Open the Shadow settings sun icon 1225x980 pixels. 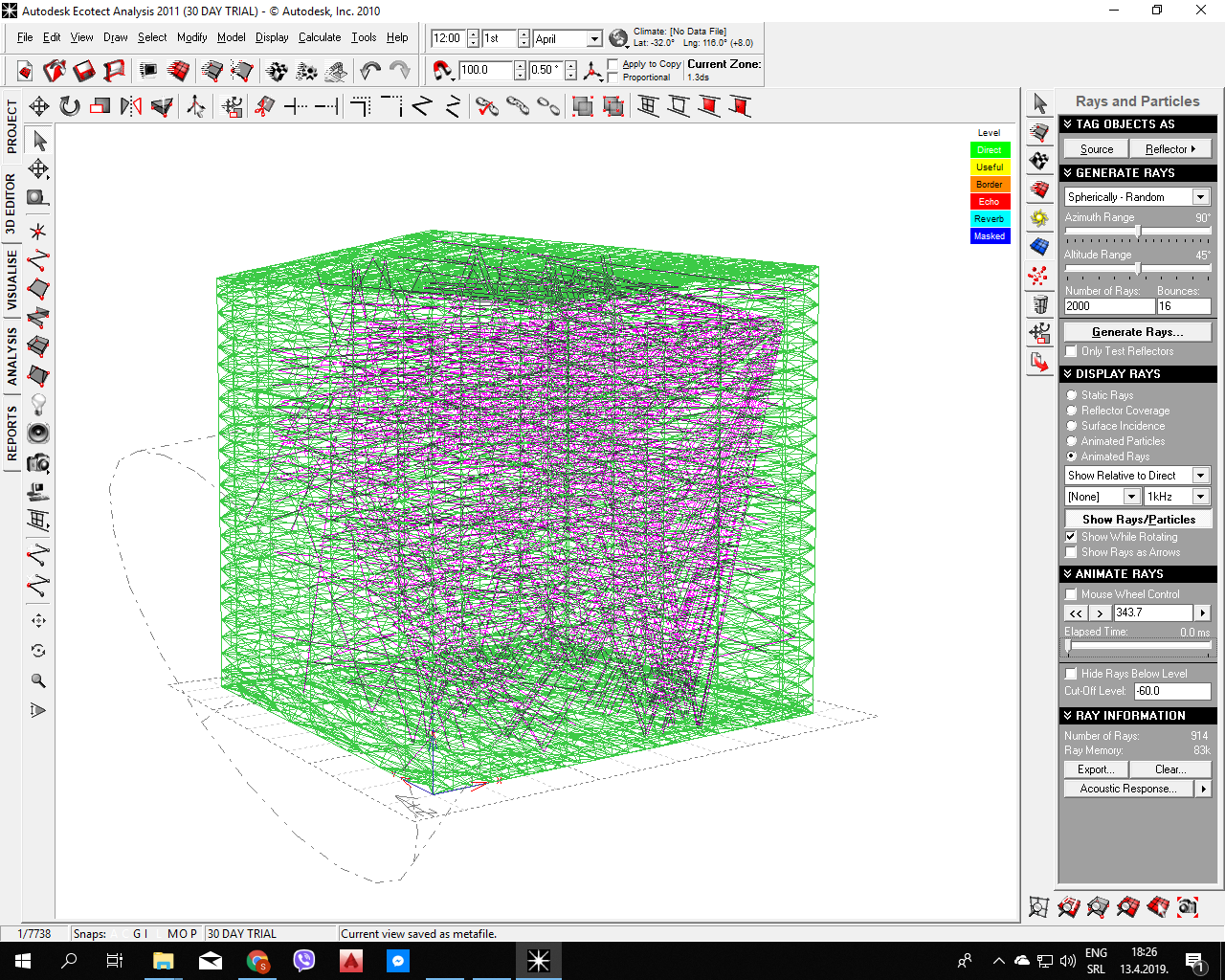coord(1039,218)
